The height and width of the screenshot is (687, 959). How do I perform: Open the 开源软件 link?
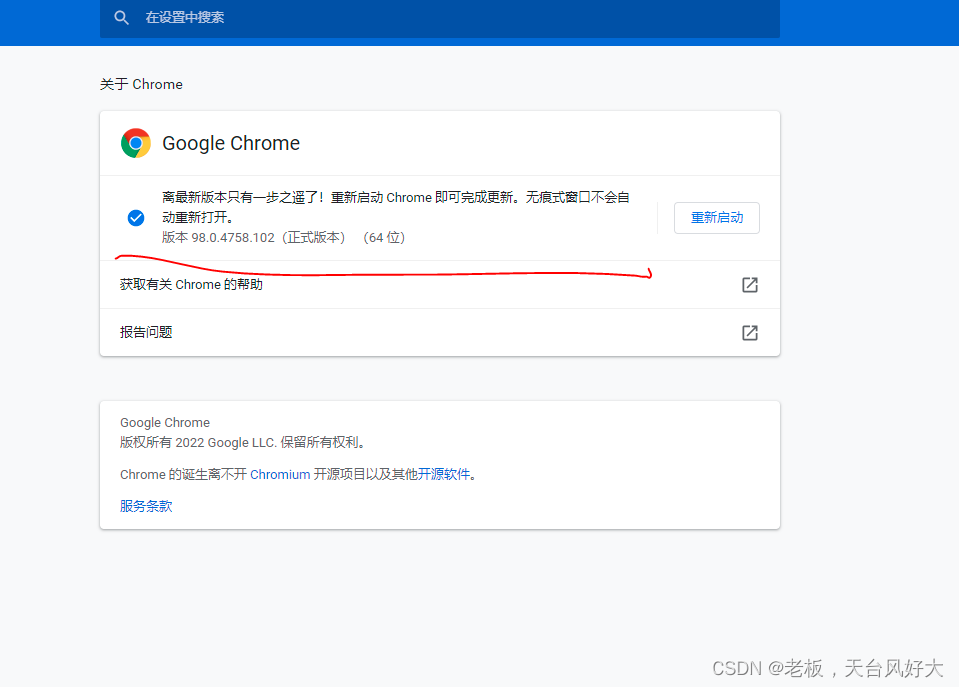444,475
